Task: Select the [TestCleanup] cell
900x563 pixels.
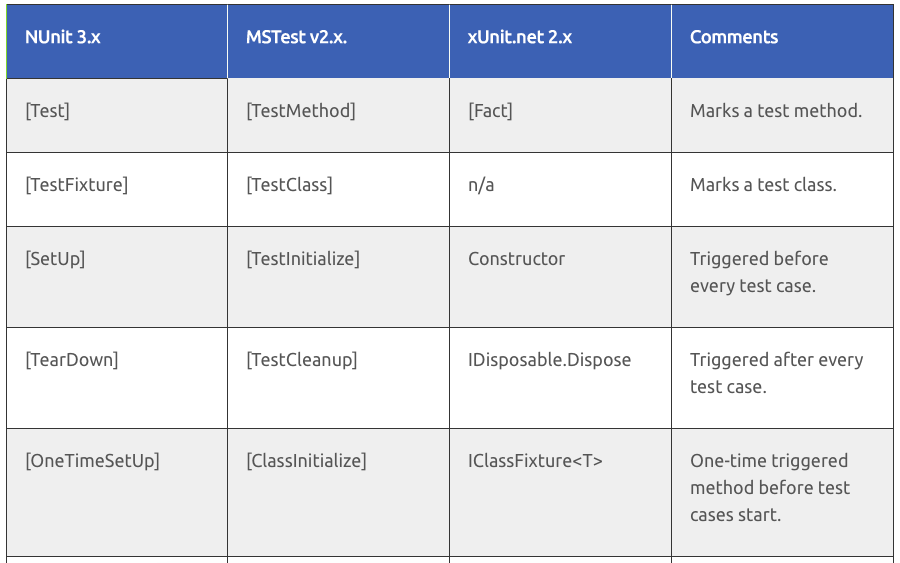Action: (x=301, y=360)
